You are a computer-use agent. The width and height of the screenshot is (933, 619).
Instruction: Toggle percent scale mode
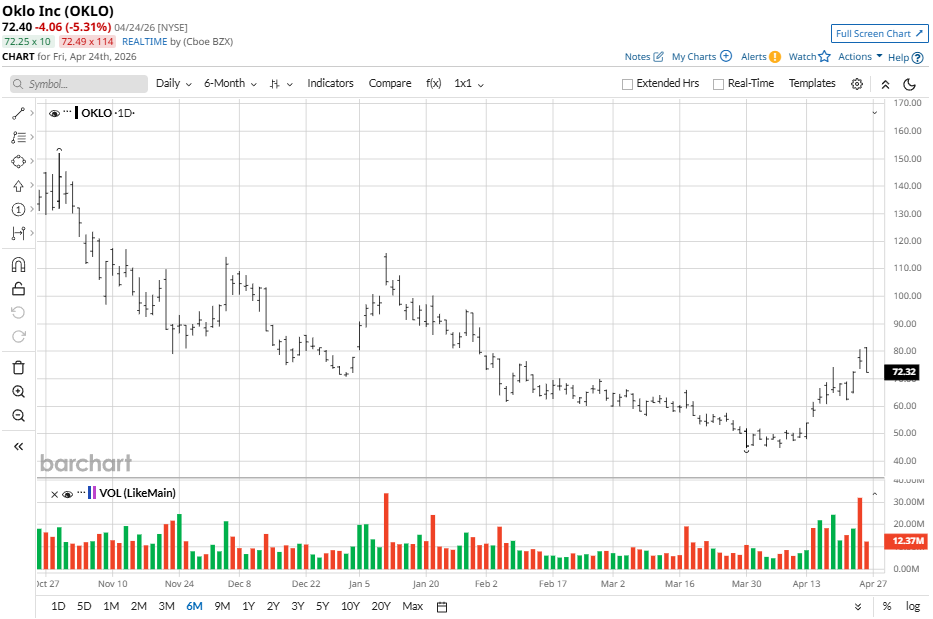(887, 607)
